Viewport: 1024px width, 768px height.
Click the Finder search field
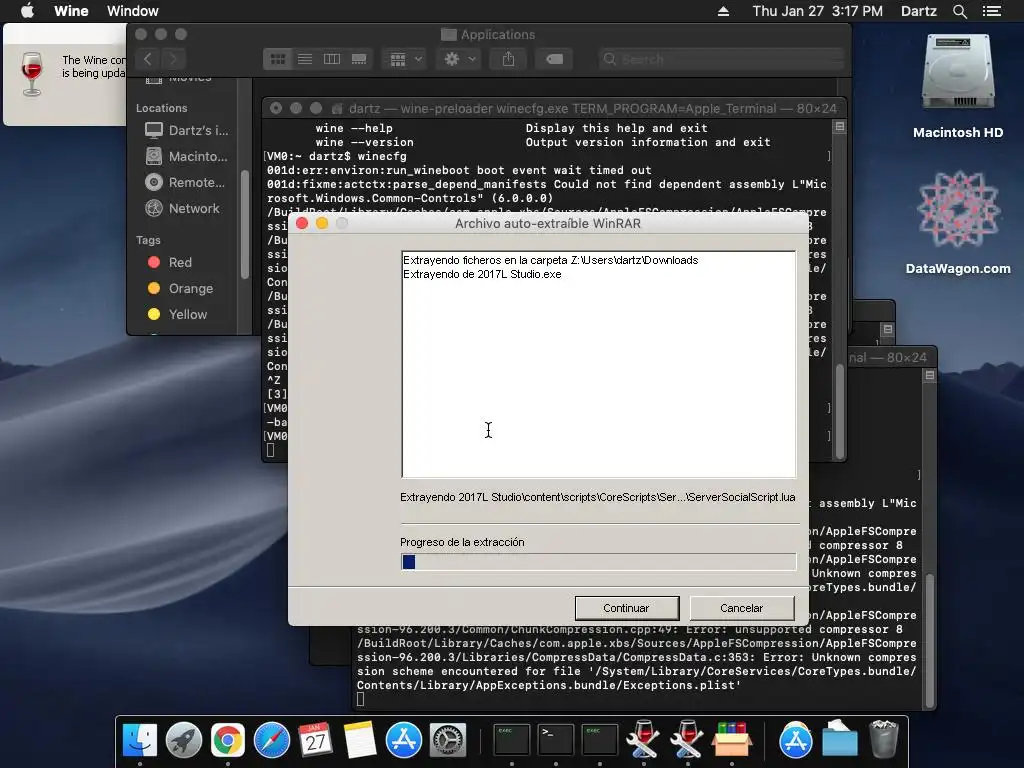tap(721, 59)
